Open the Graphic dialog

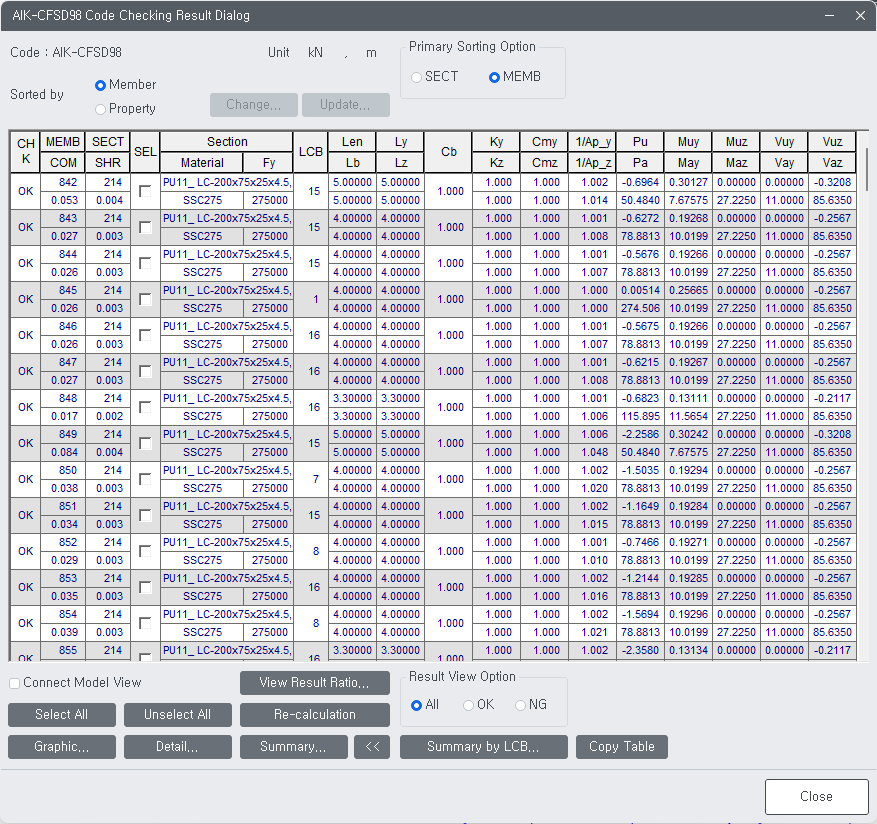(x=61, y=746)
